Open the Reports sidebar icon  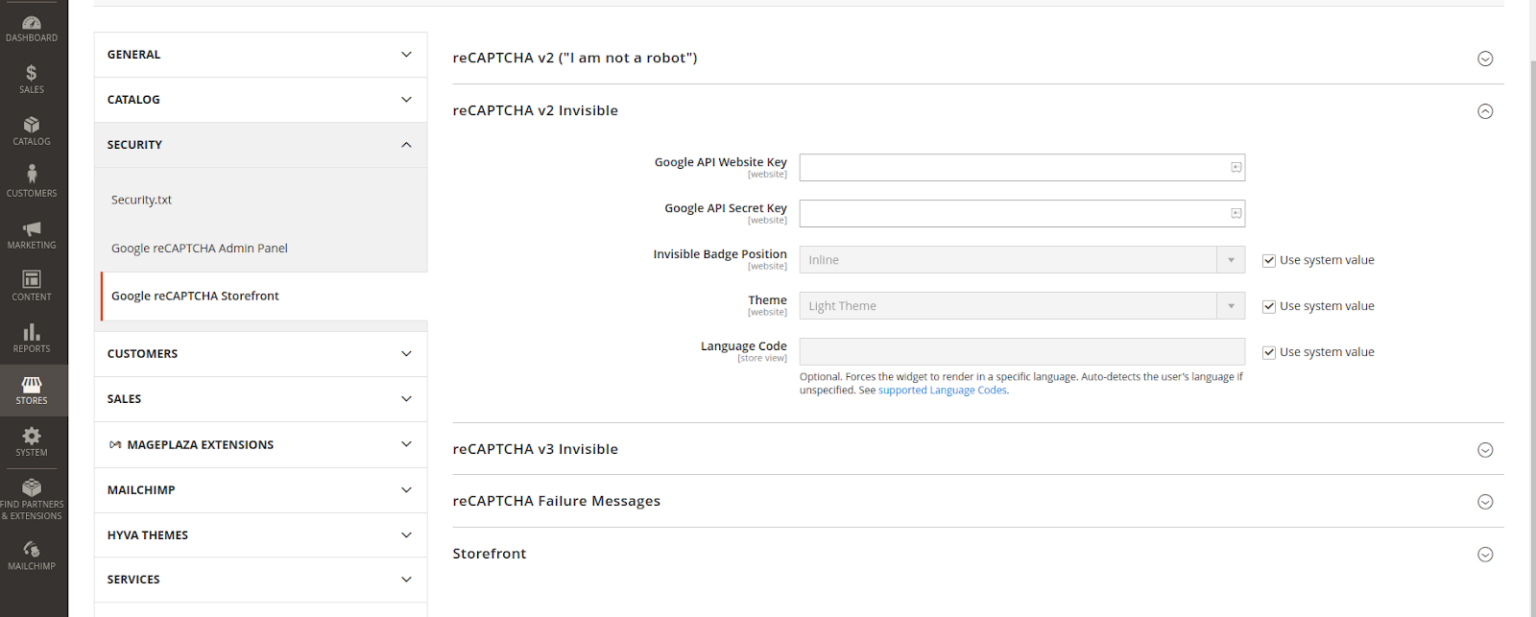pos(31,336)
